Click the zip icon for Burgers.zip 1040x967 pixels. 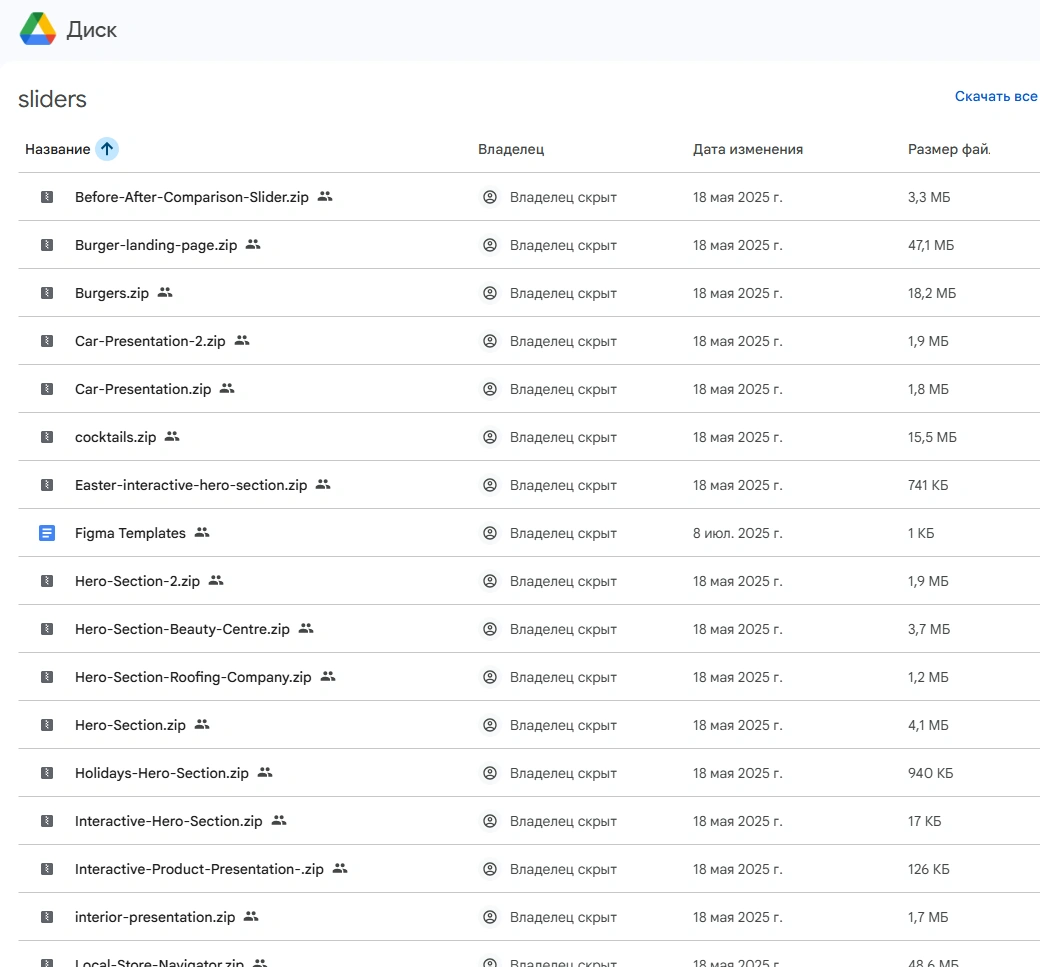click(x=46, y=293)
